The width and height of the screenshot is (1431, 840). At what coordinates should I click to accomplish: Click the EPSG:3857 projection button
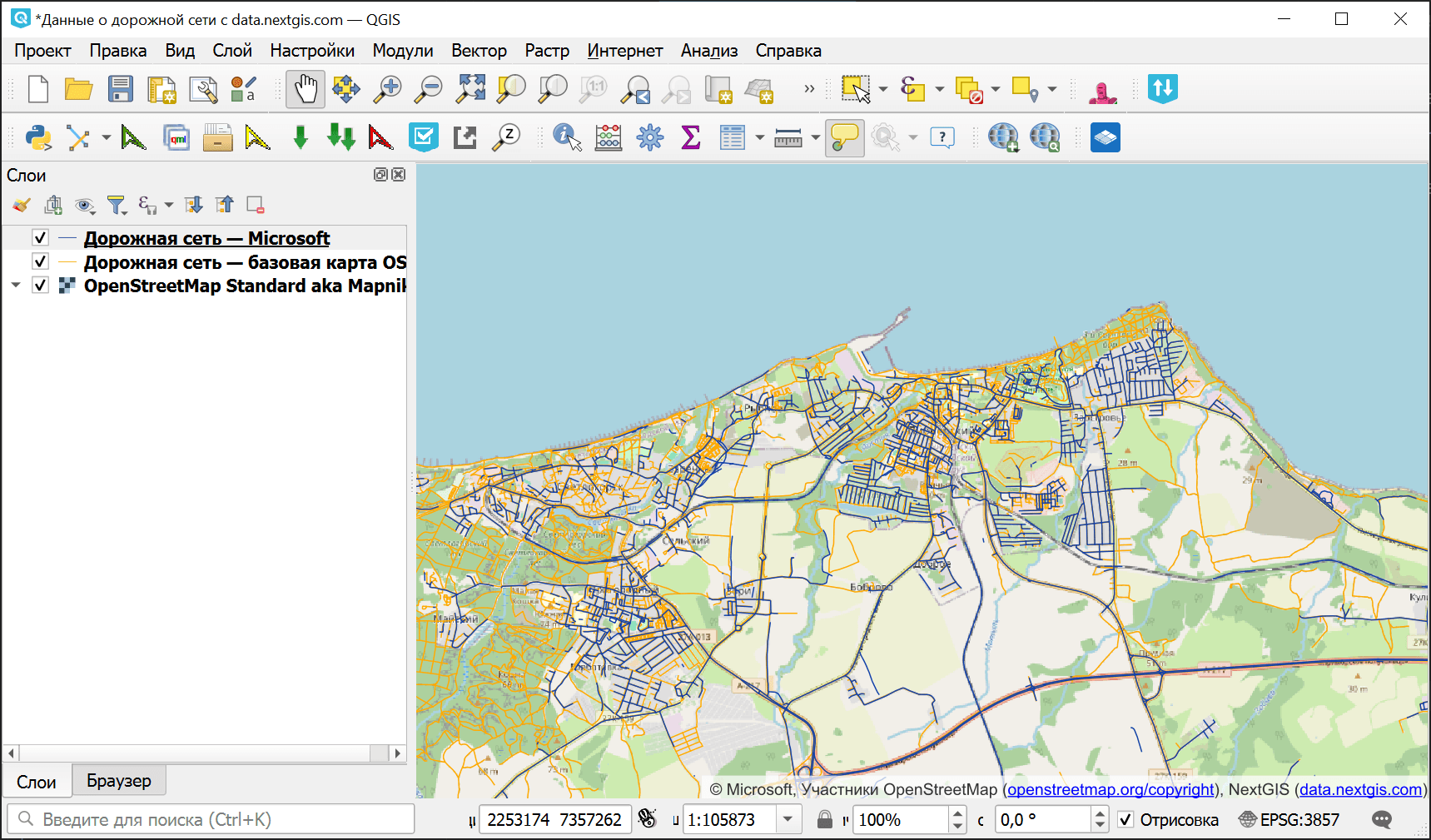click(1289, 820)
